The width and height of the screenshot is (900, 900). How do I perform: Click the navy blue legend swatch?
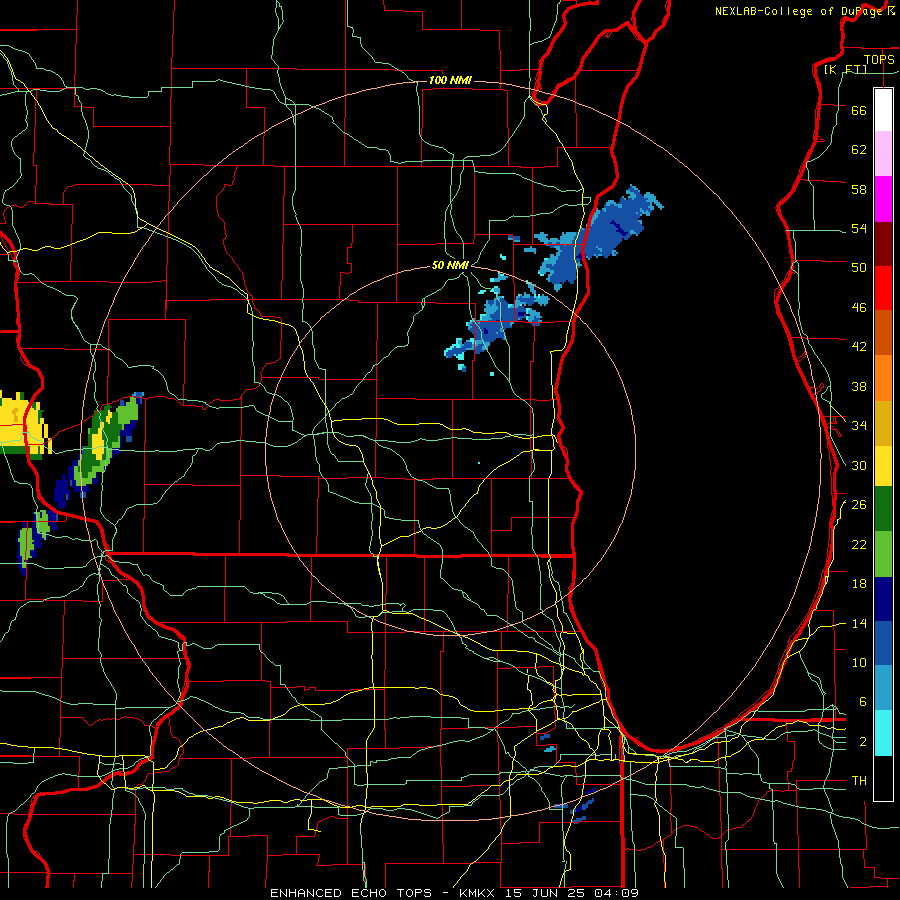883,599
